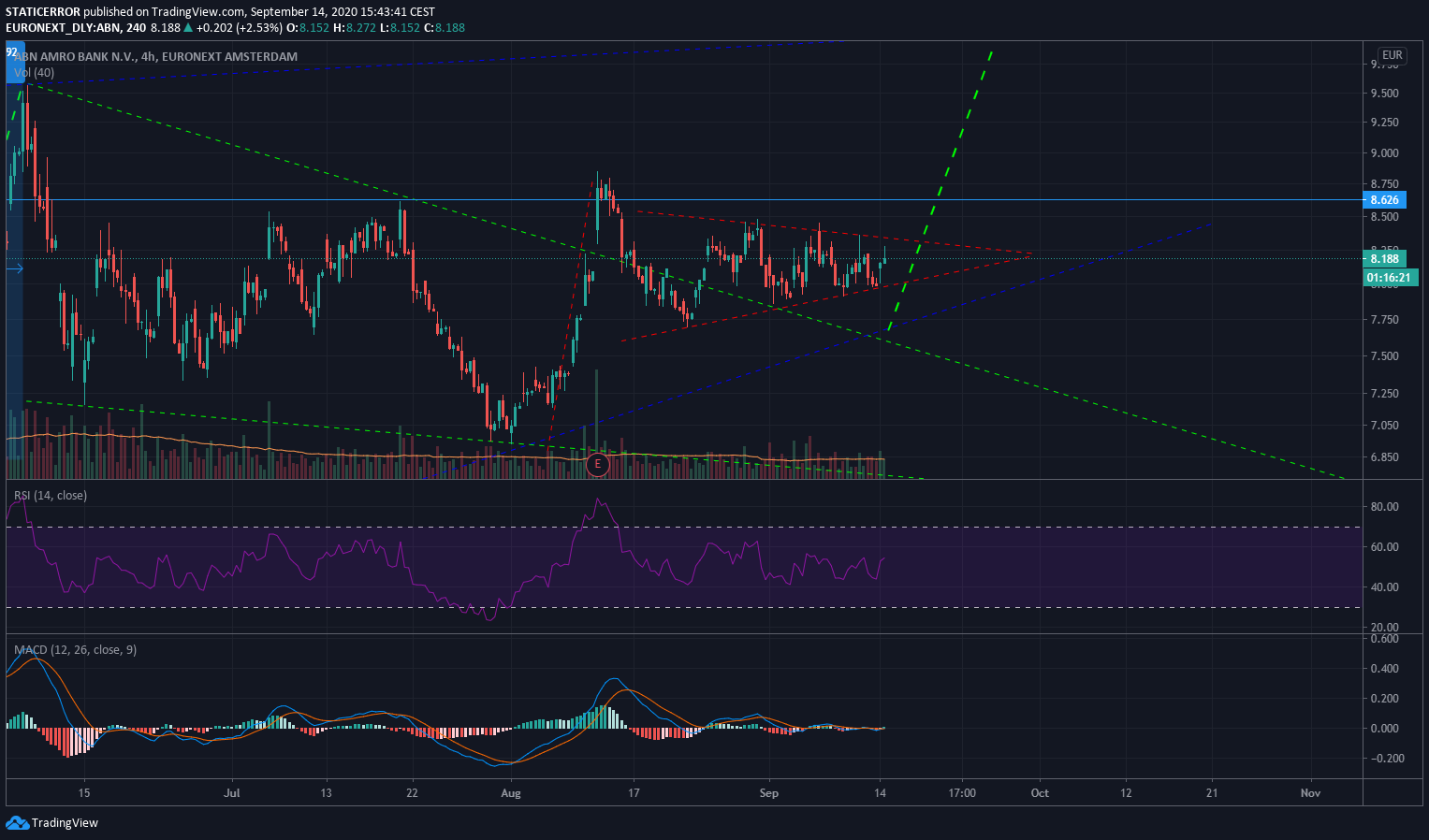Screen dimensions: 1429x840
Task: Select the green 8.188 current price label
Action: (1384, 259)
